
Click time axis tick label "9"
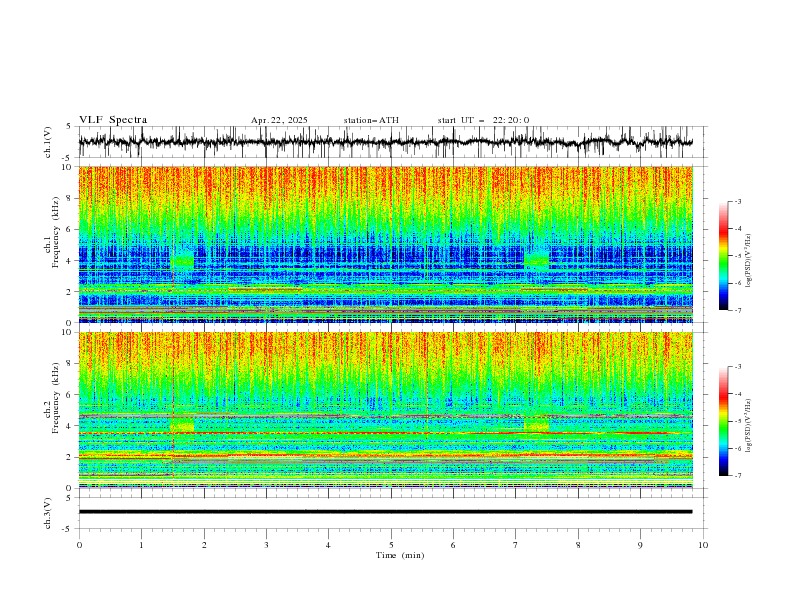coord(640,545)
